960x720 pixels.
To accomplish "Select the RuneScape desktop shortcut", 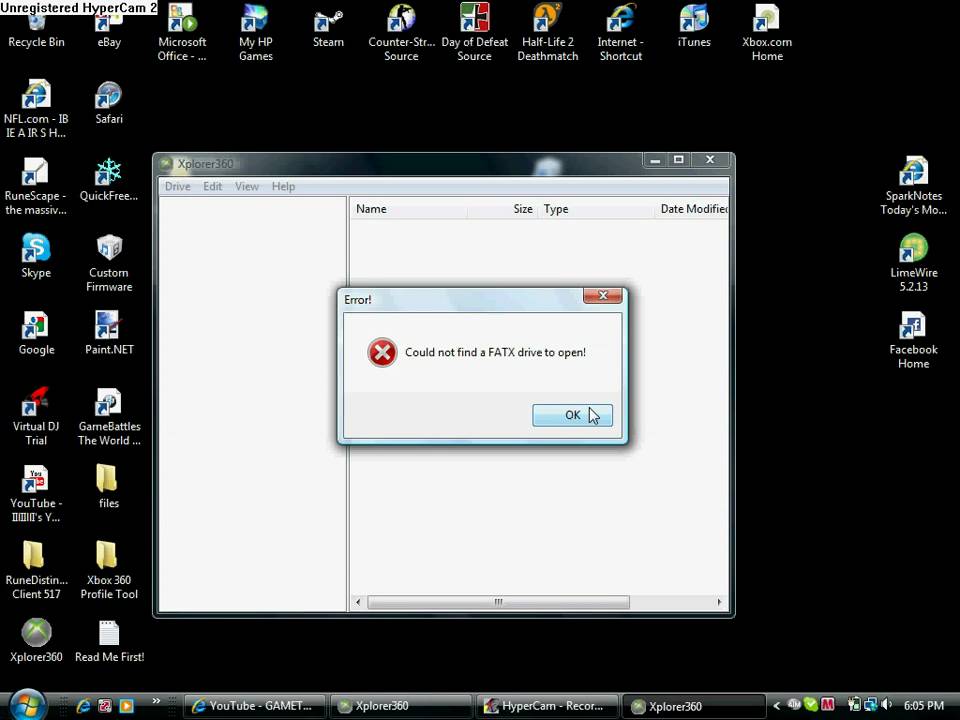I will pyautogui.click(x=36, y=186).
